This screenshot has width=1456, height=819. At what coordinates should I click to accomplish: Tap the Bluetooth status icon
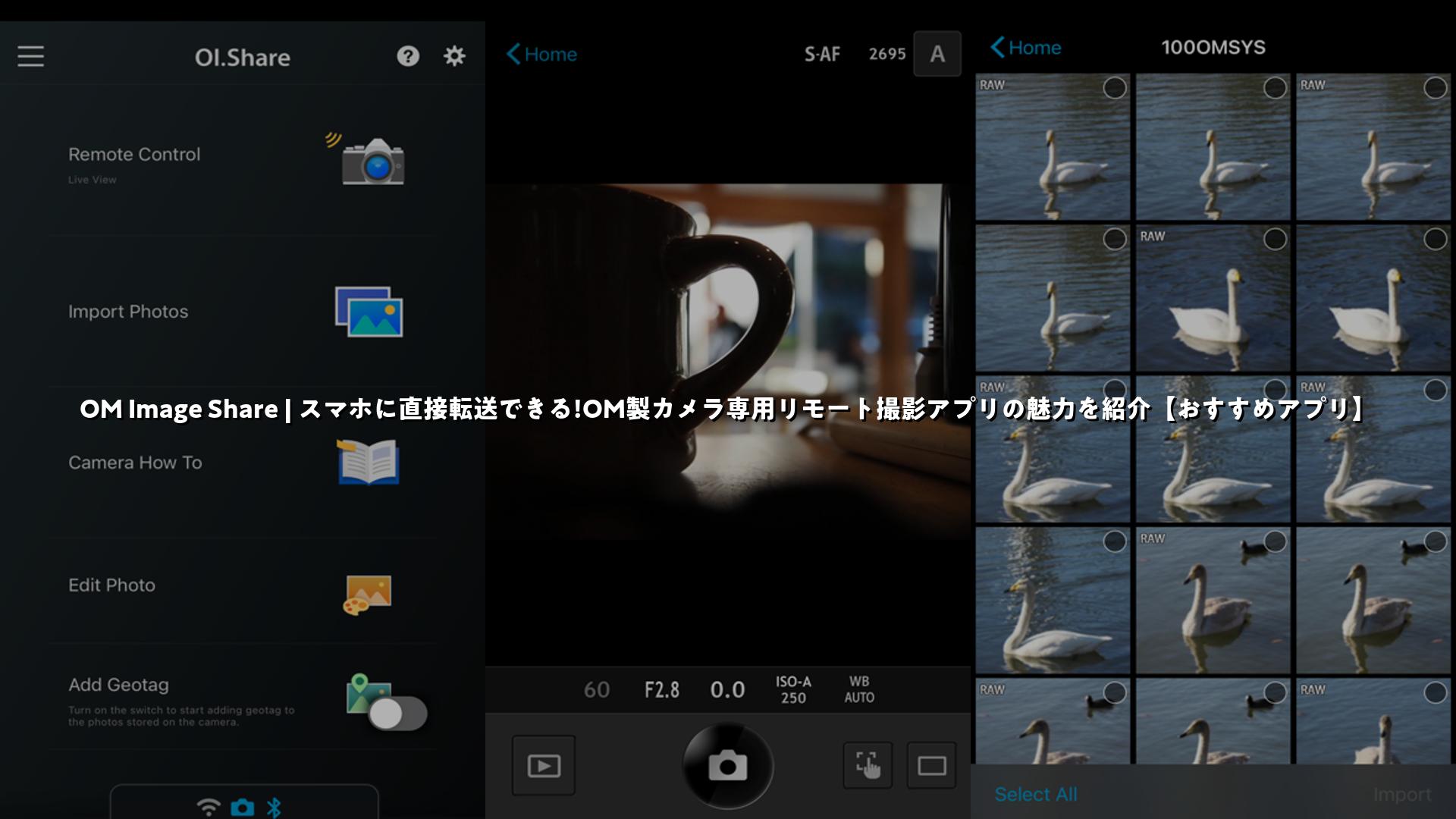click(274, 807)
